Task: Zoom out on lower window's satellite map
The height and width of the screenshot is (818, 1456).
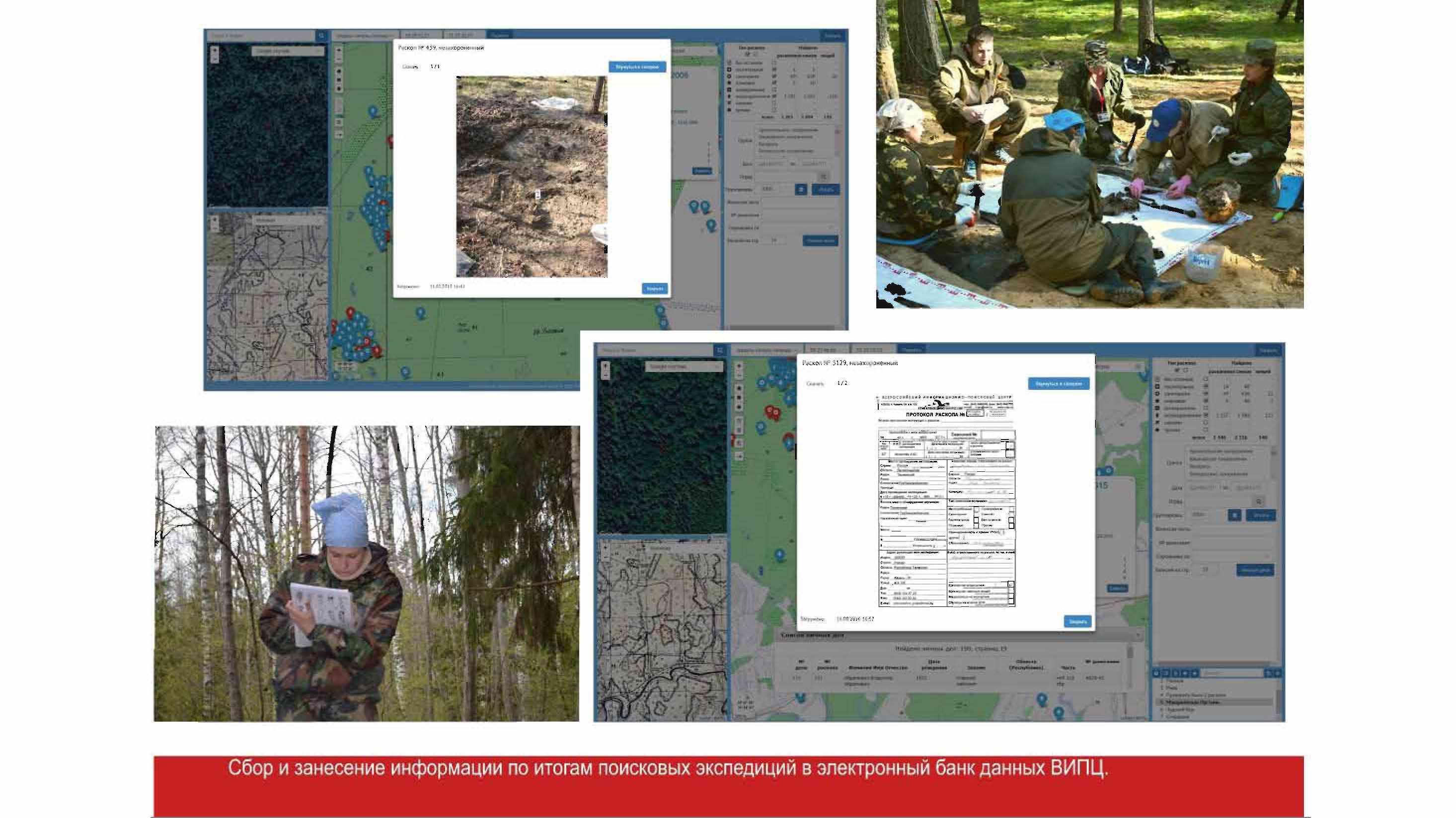Action: point(606,374)
